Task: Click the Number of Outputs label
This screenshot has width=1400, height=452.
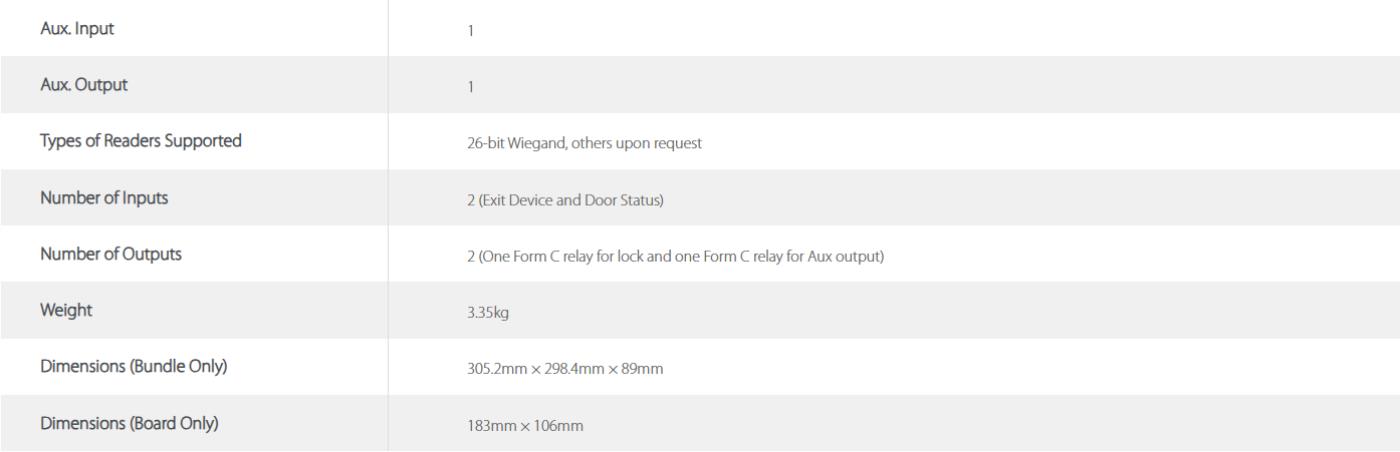Action: tap(110, 253)
